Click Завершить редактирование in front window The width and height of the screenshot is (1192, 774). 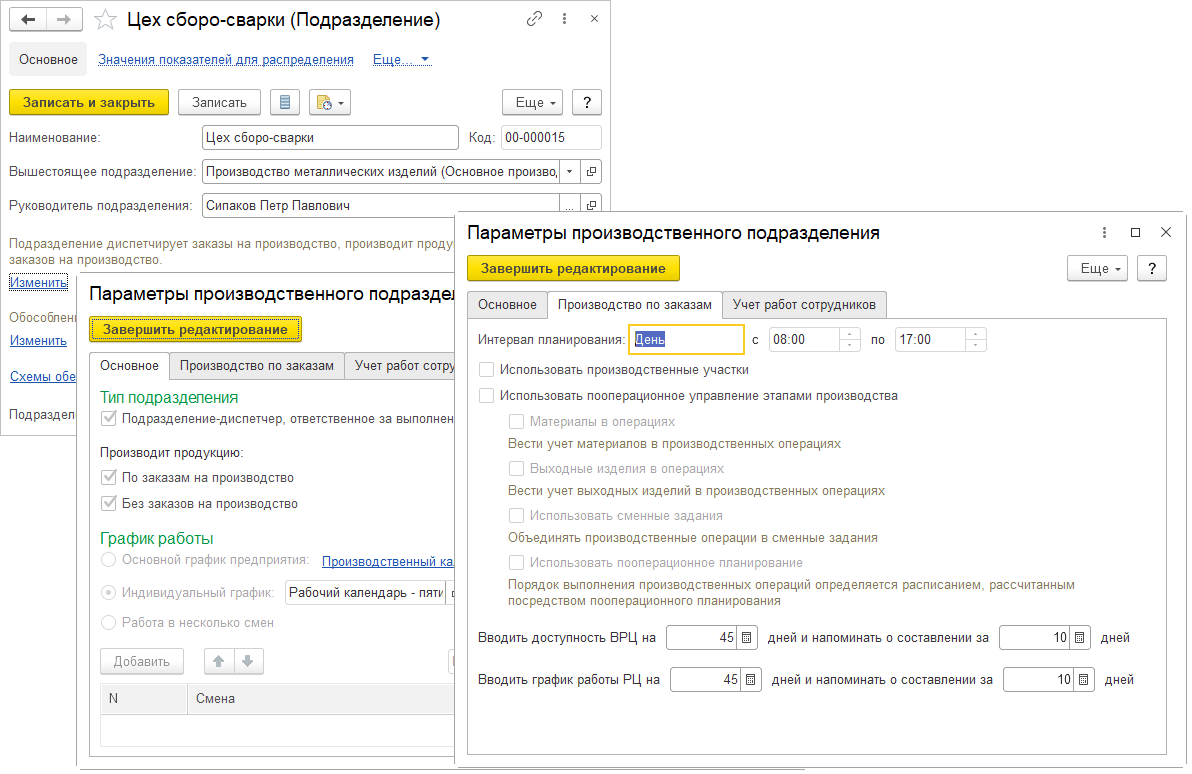pyautogui.click(x=573, y=268)
